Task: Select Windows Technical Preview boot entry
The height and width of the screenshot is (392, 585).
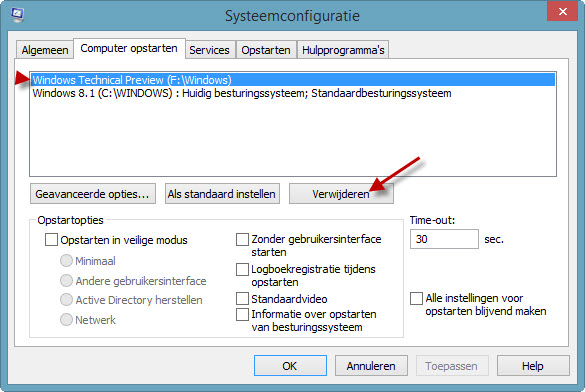Action: click(x=292, y=80)
